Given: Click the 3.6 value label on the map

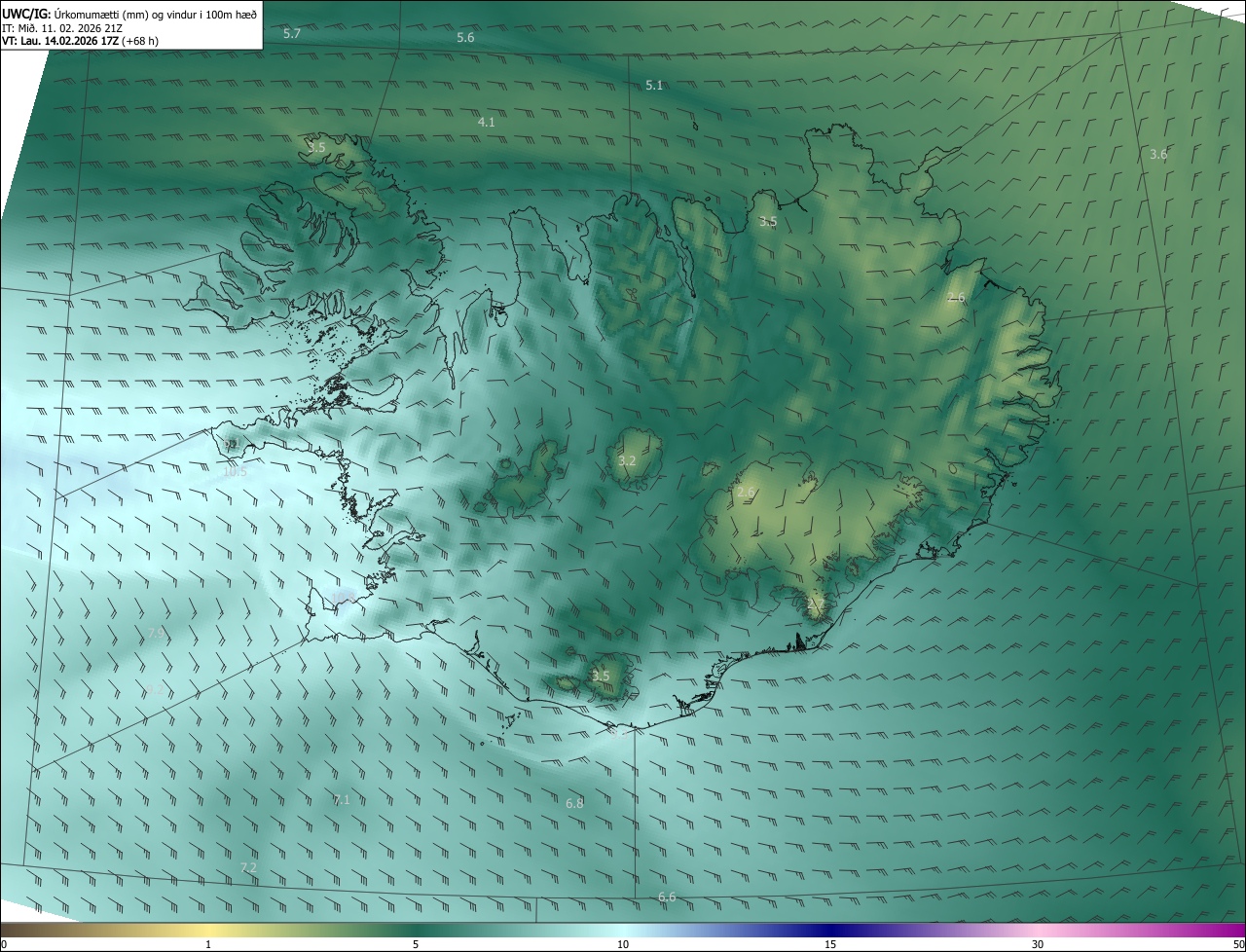Looking at the screenshot, I should [1158, 155].
